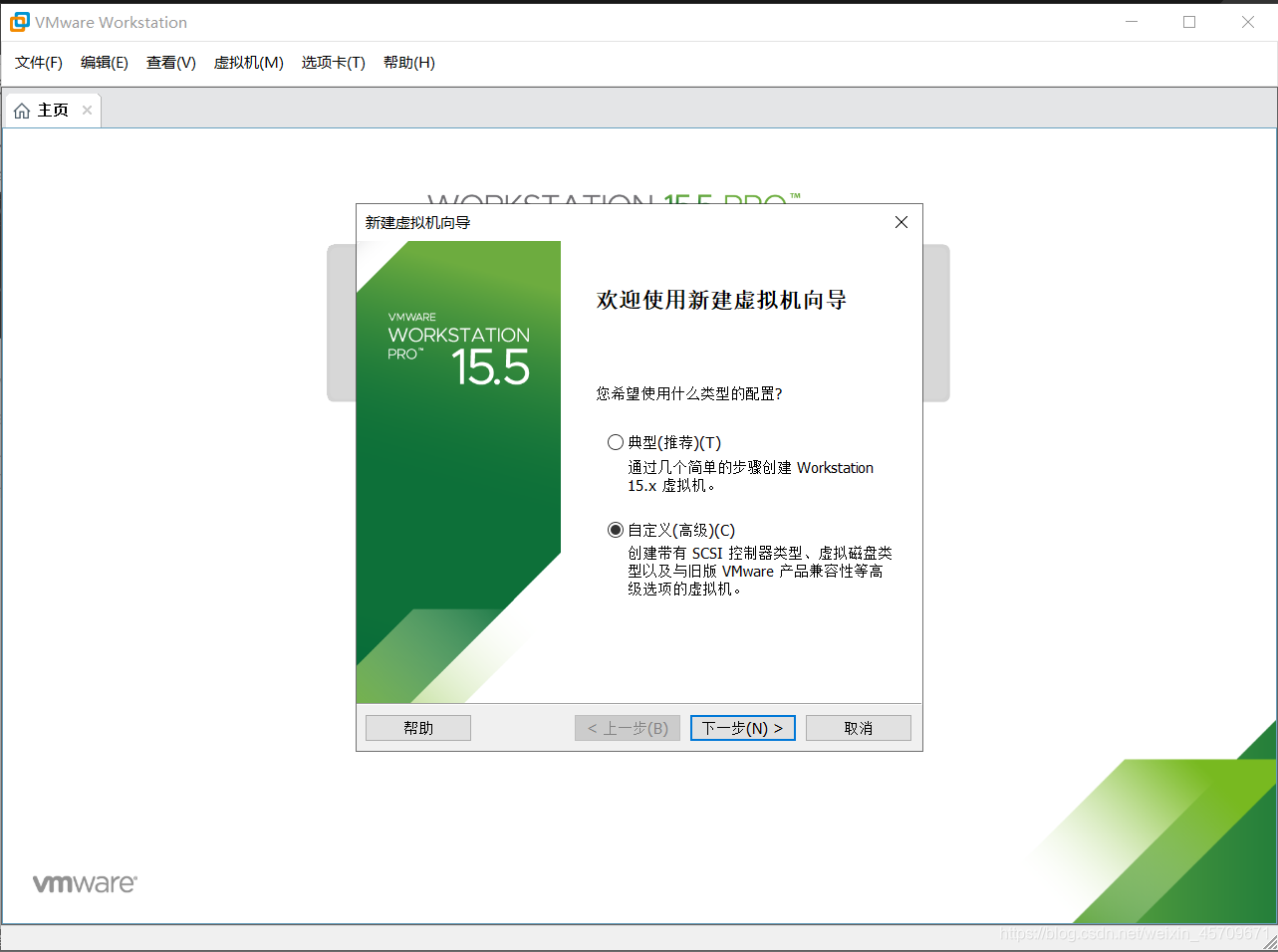Select the 自定义(高级) radio button
This screenshot has width=1278, height=952.
(x=614, y=530)
